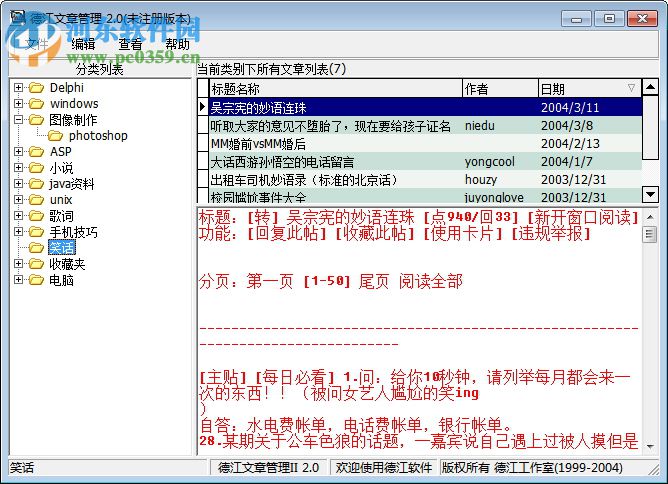Sort articles by 日期 column header
The height and width of the screenshot is (484, 668).
click(x=590, y=89)
